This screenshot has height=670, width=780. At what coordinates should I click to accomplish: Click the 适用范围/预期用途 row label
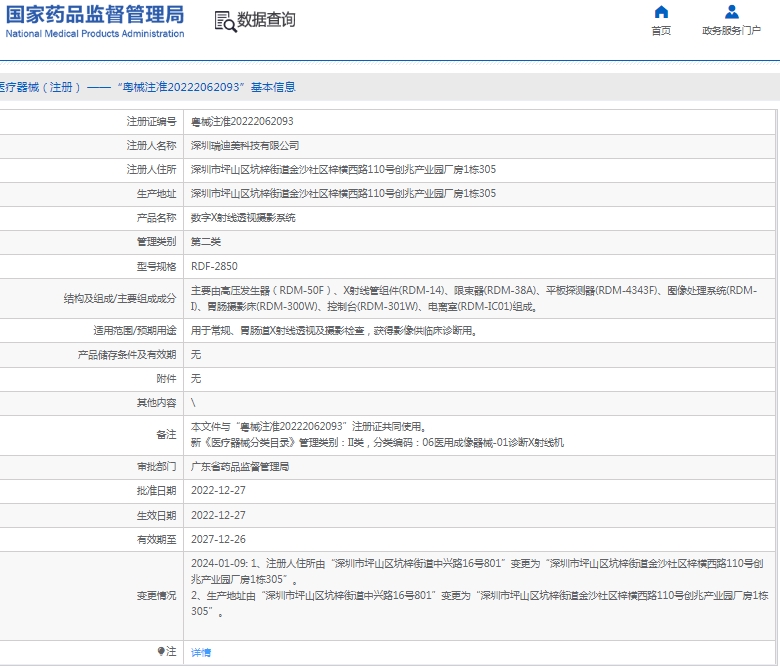click(x=135, y=331)
